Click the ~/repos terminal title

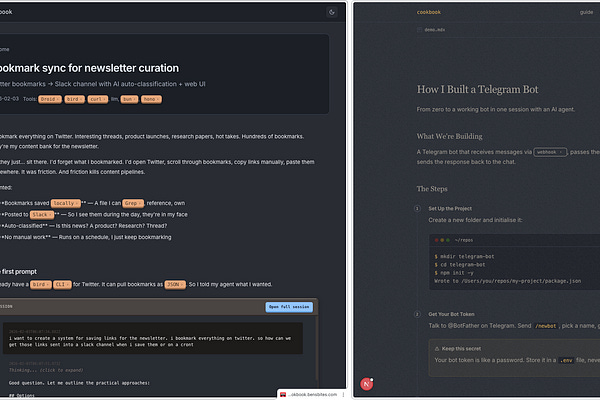[464, 240]
